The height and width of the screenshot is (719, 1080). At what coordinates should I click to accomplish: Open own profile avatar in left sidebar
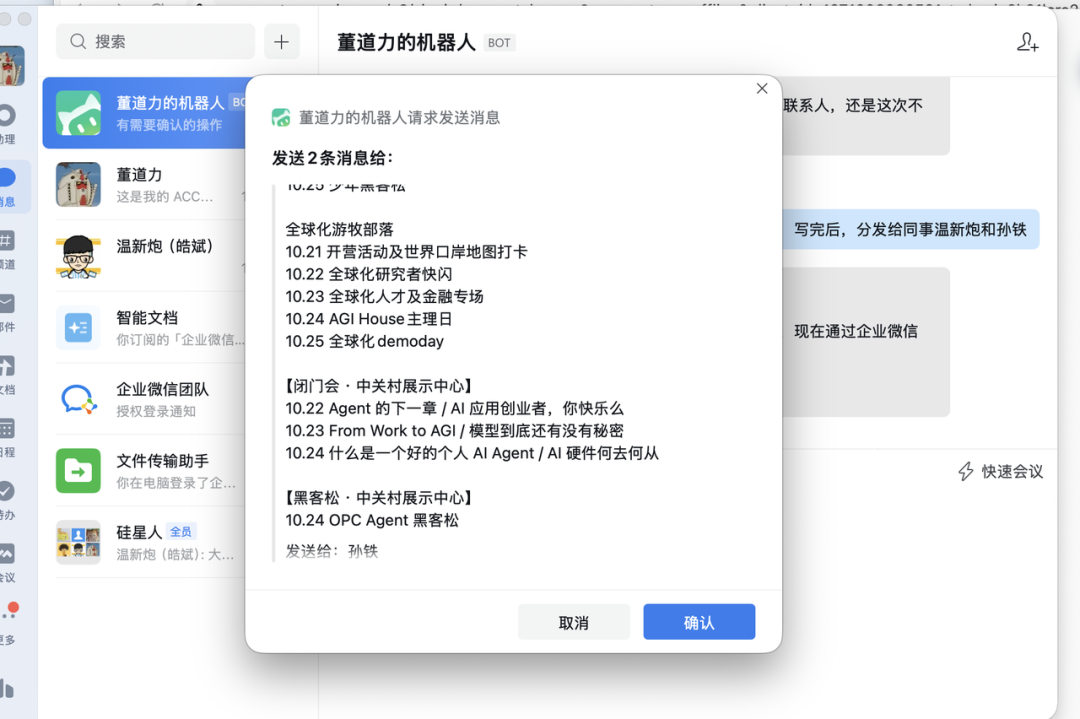click(12, 66)
